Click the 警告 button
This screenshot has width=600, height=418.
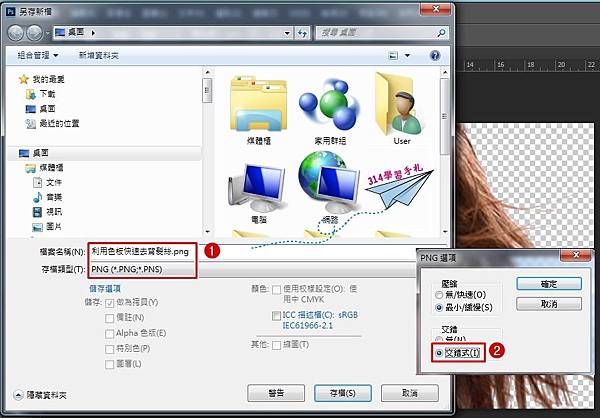pyautogui.click(x=276, y=393)
